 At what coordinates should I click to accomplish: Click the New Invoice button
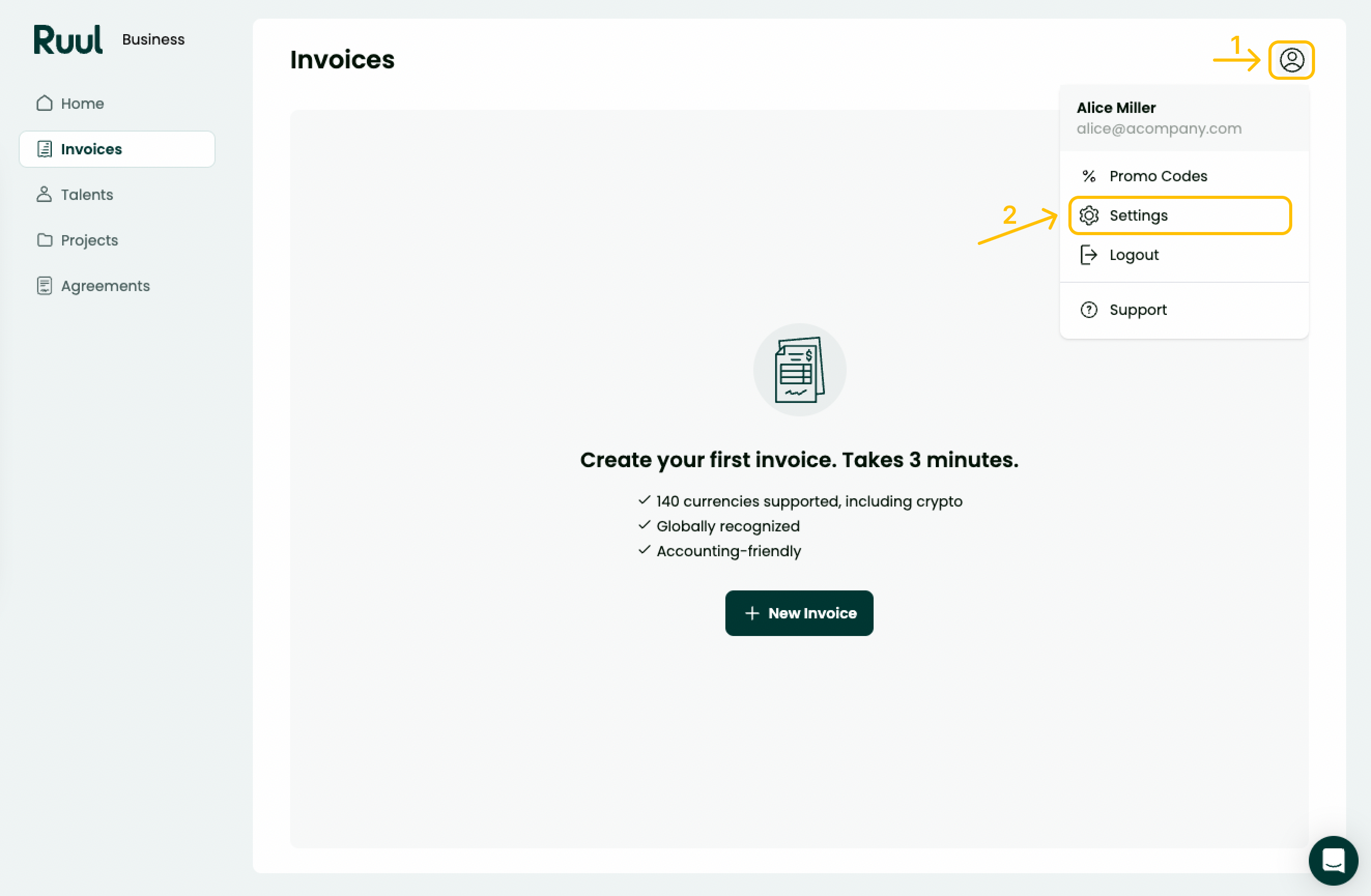tap(799, 613)
